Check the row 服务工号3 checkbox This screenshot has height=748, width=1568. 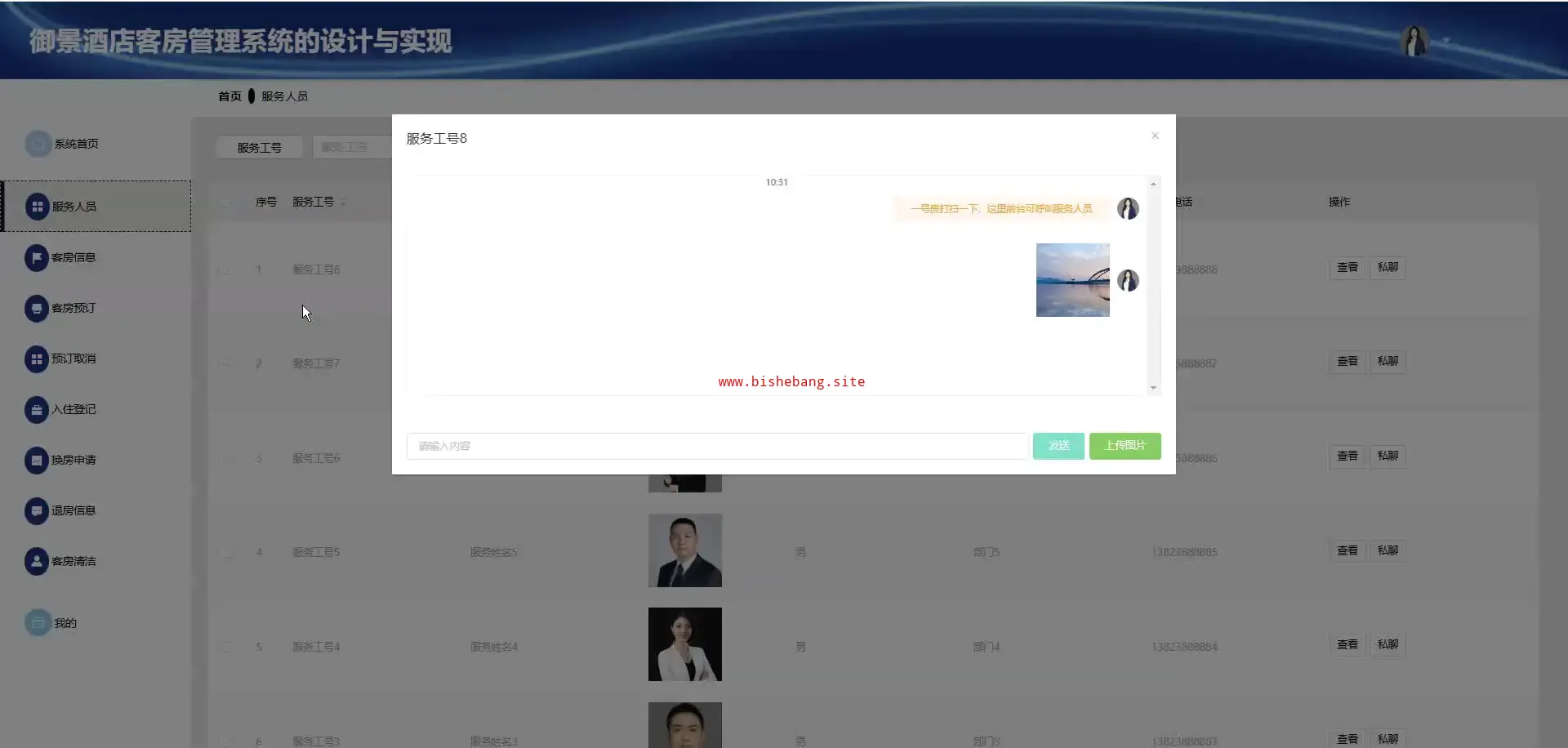(x=225, y=741)
